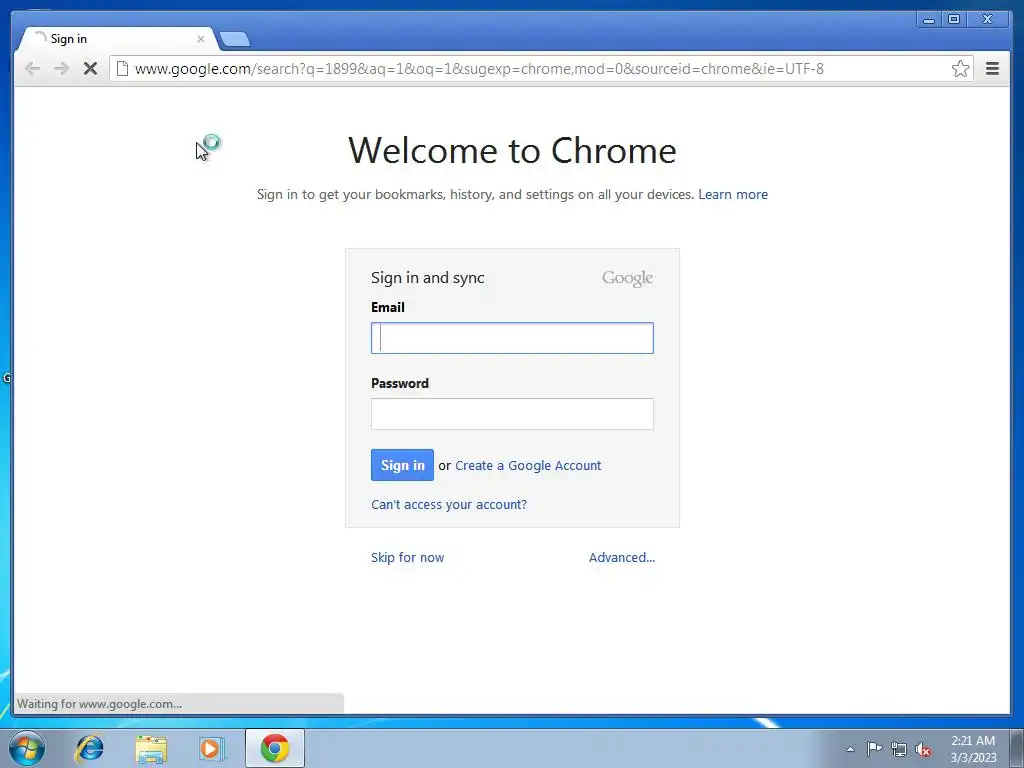
Task: Open the Windows Start menu
Action: [x=27, y=748]
